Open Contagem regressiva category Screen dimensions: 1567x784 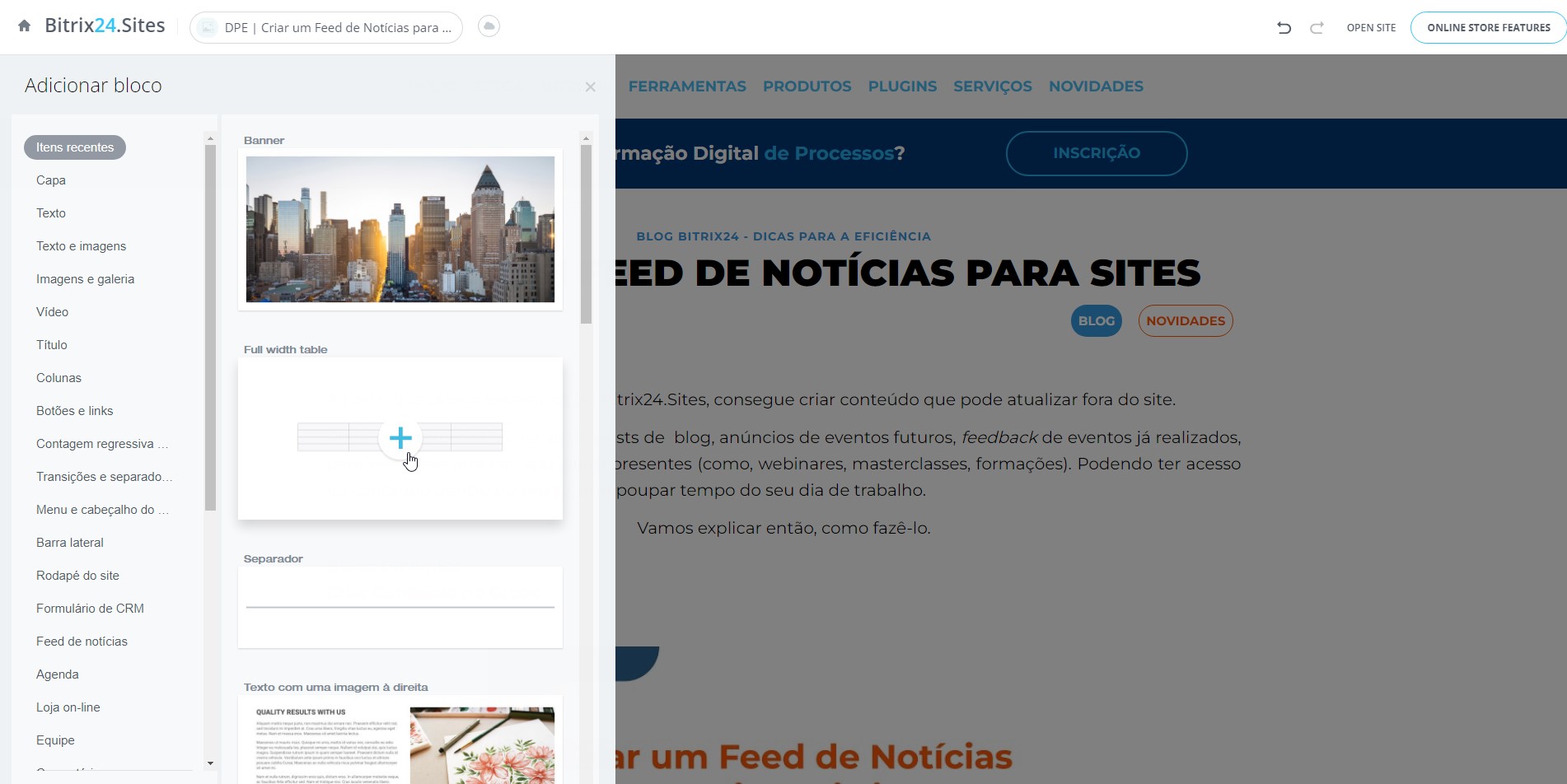coord(102,444)
